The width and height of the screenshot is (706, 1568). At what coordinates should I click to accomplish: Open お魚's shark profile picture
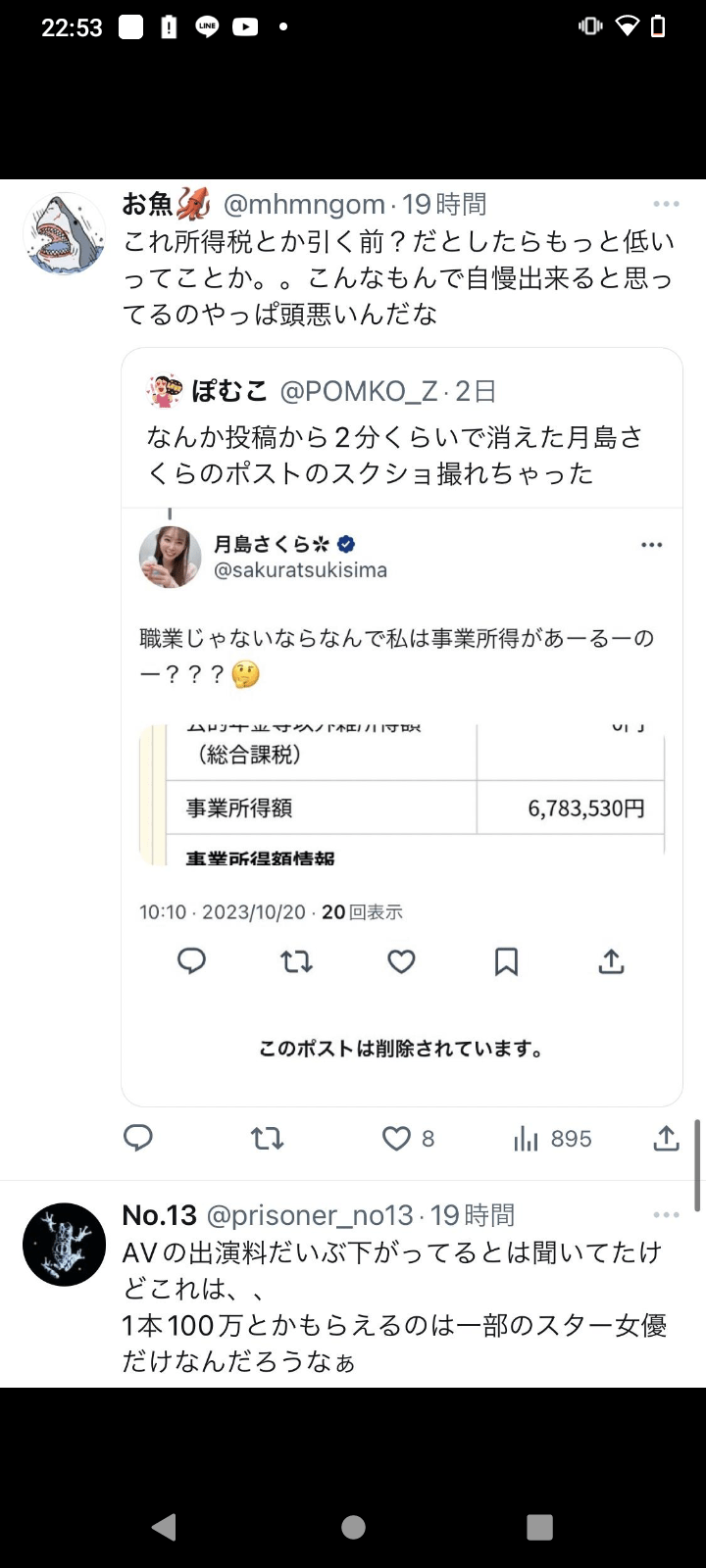pos(65,235)
